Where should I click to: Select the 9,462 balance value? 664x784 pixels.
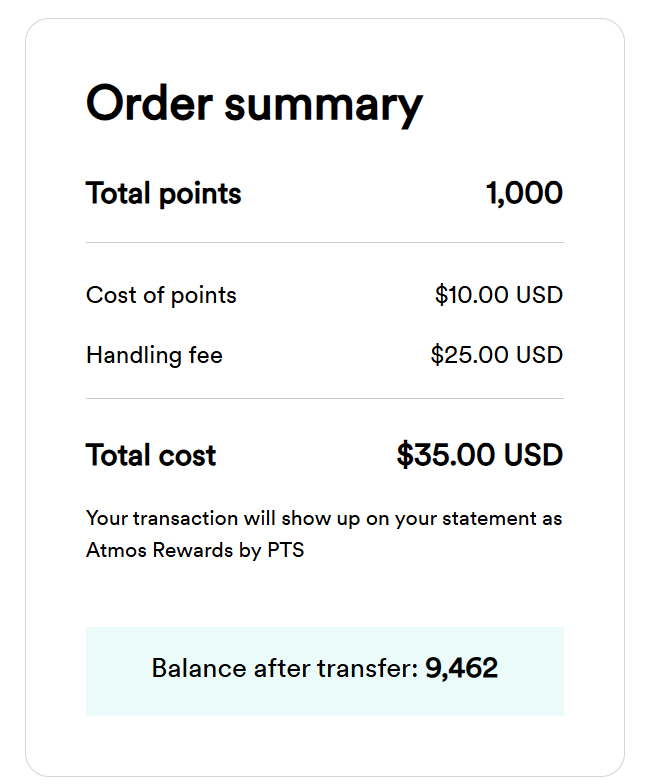click(462, 668)
